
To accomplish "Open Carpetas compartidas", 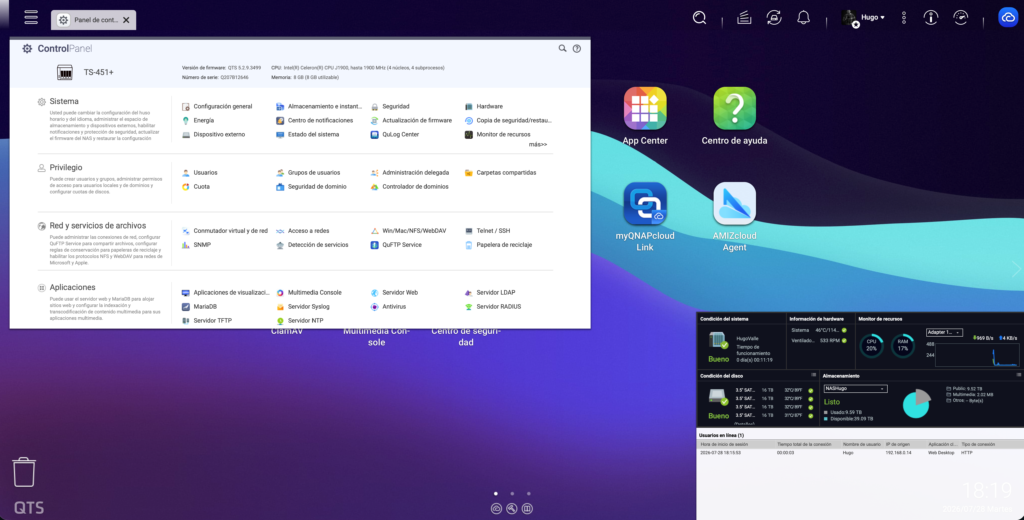I will 500,172.
